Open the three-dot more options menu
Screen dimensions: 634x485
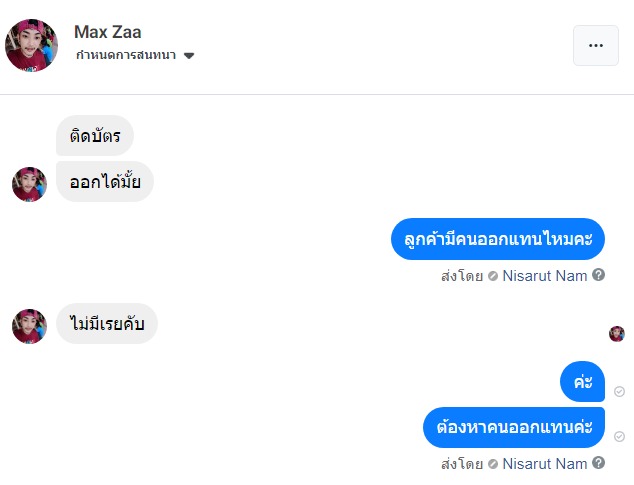595,45
